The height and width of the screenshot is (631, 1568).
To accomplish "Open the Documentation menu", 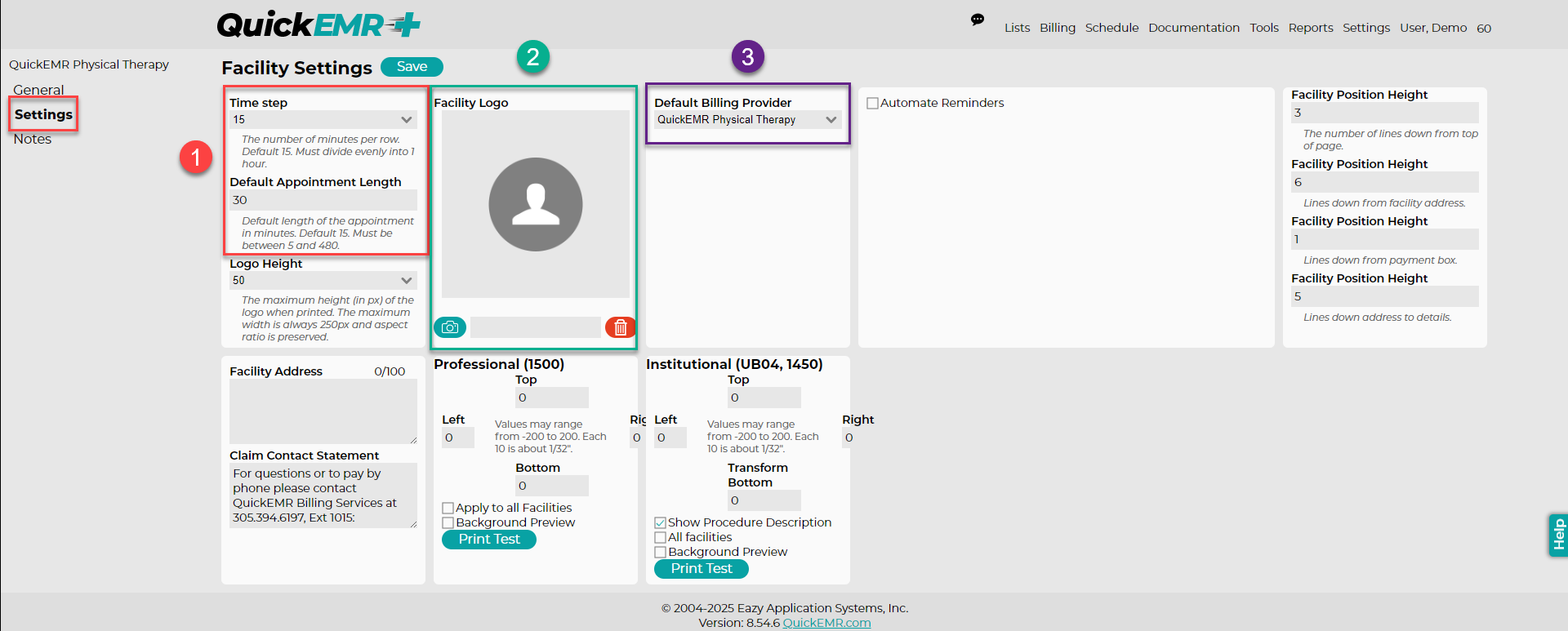I will point(1194,28).
